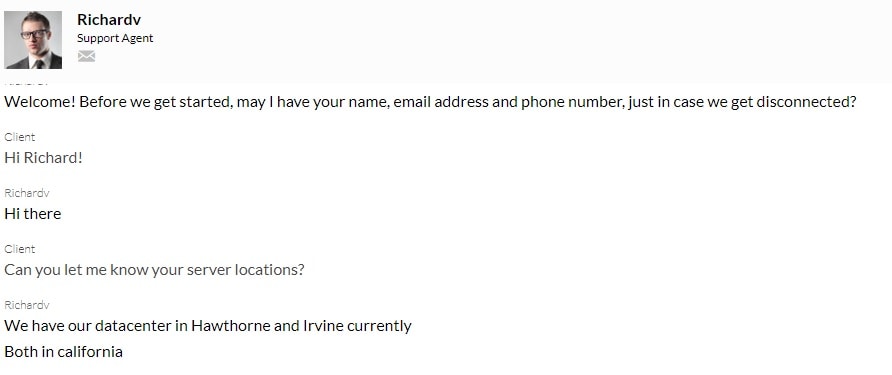Click the Welcome message asking for contact details
This screenshot has height=375, width=892.
(x=430, y=102)
